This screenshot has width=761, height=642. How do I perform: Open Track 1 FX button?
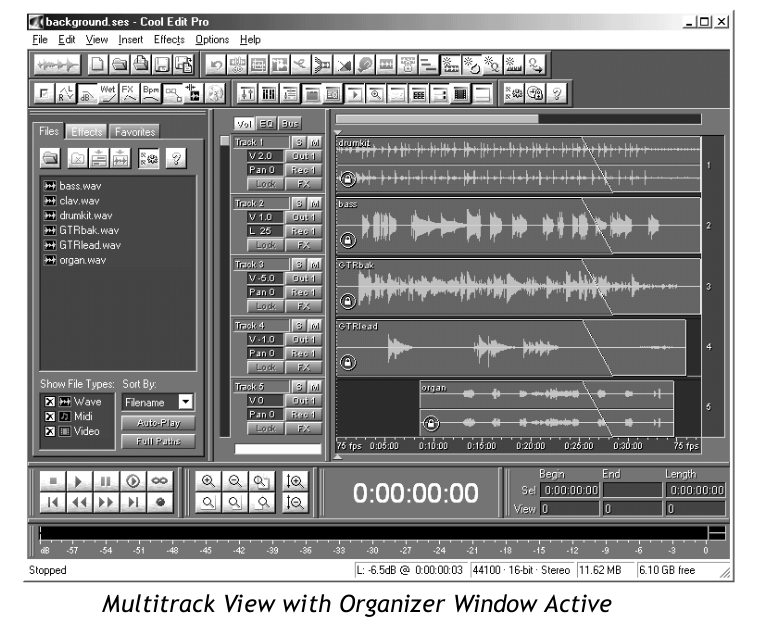[x=303, y=184]
